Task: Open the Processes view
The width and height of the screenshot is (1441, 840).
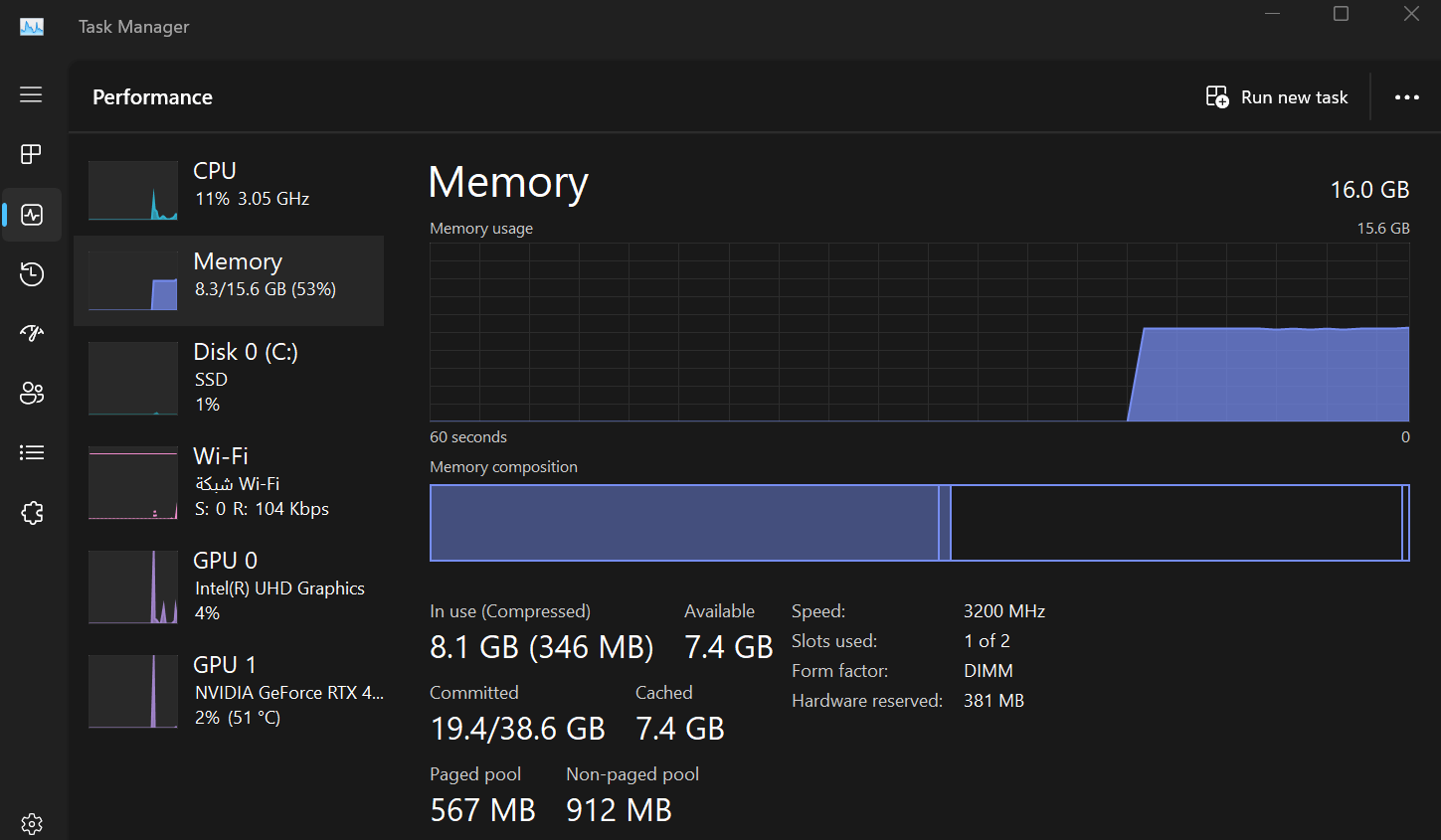Action: click(x=31, y=154)
